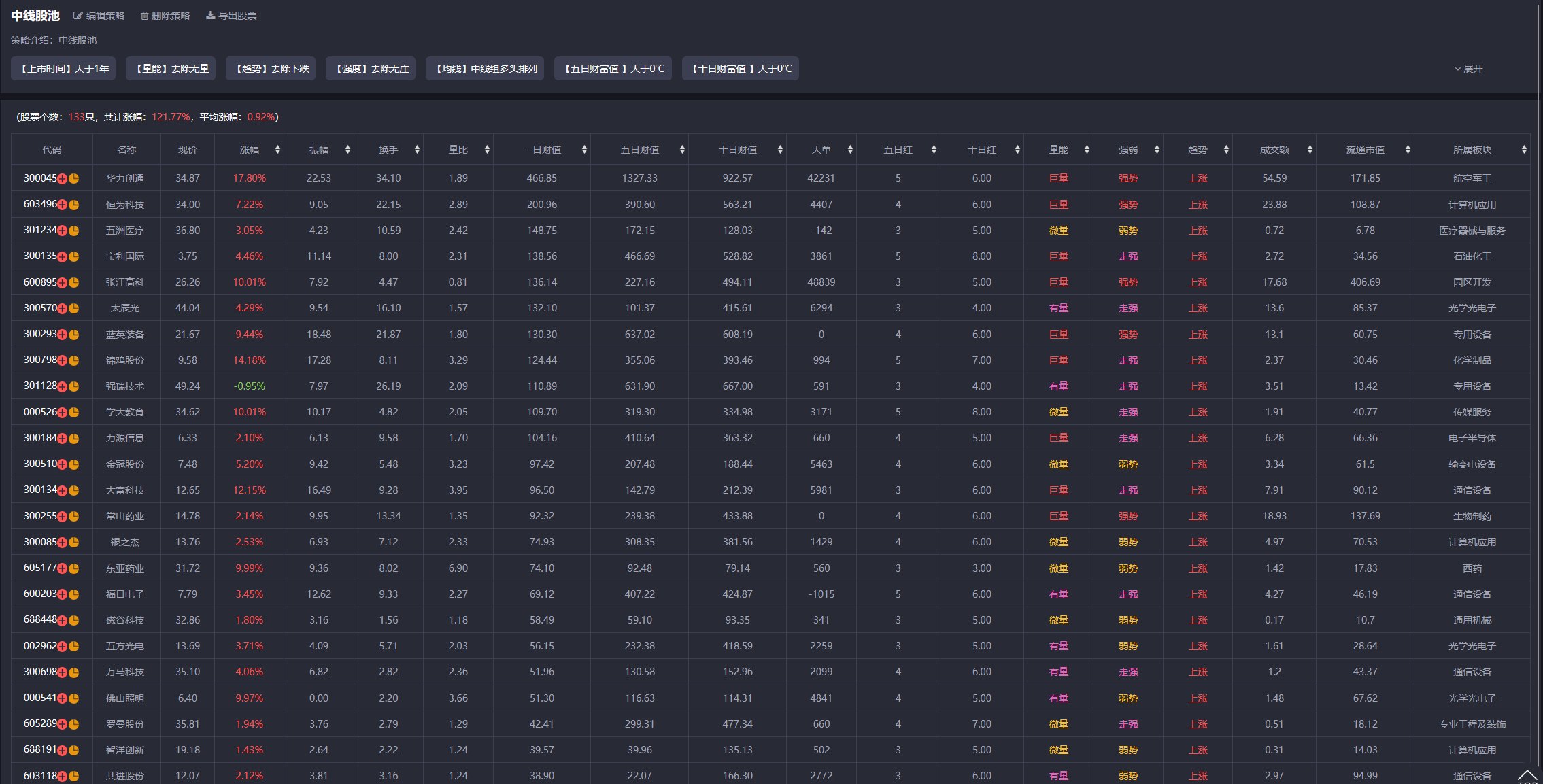Open pie chart icon for 301234
Screen dimensions: 1543x784
[x=74, y=231]
